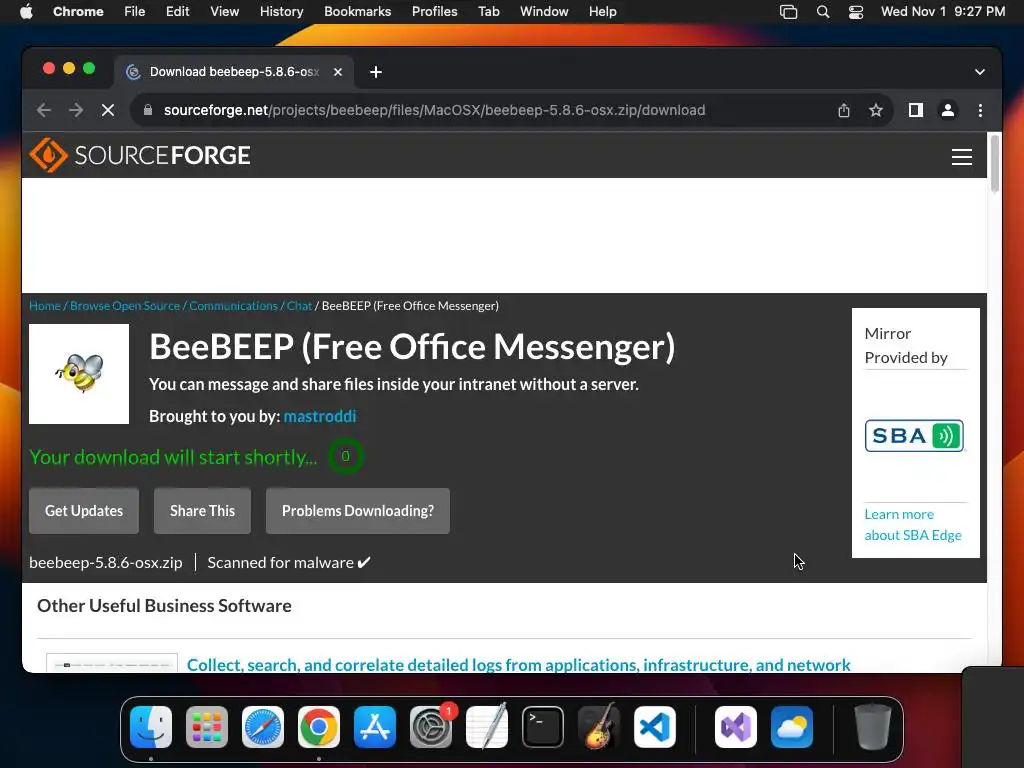Click the address bar URL field
Viewport: 1024px width, 768px height.
tap(434, 110)
